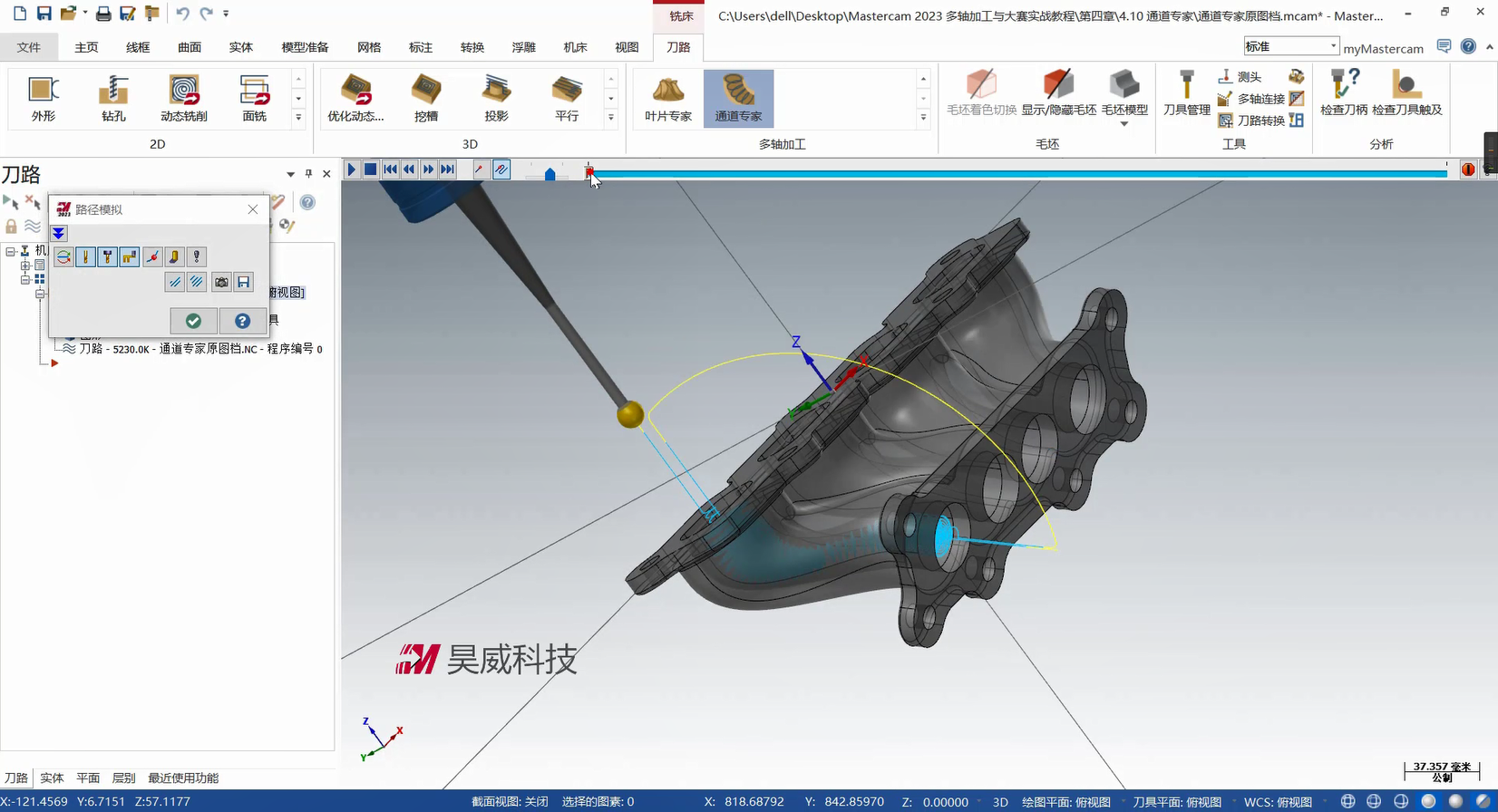Select the 叶片专家 toolpath icon
This screenshot has width=1498, height=812.
click(x=668, y=98)
